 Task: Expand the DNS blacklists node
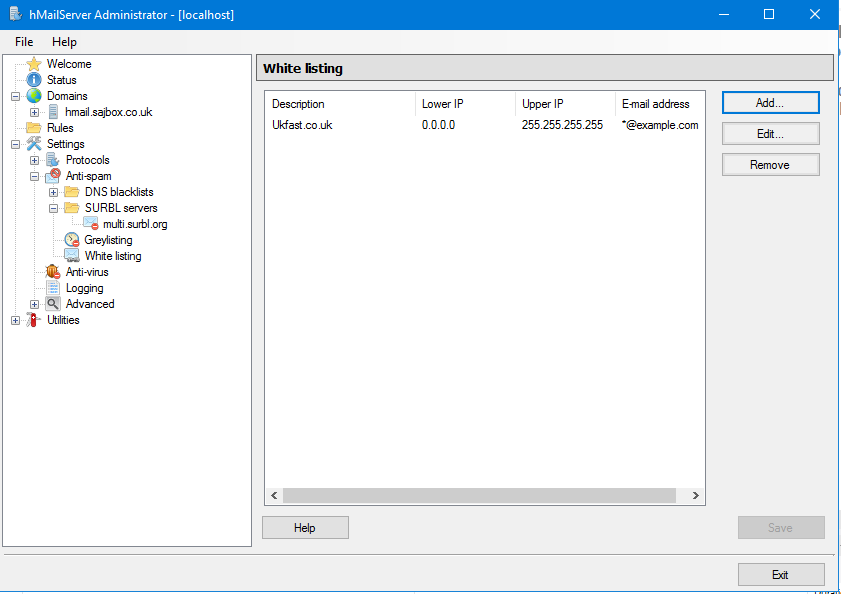click(54, 192)
